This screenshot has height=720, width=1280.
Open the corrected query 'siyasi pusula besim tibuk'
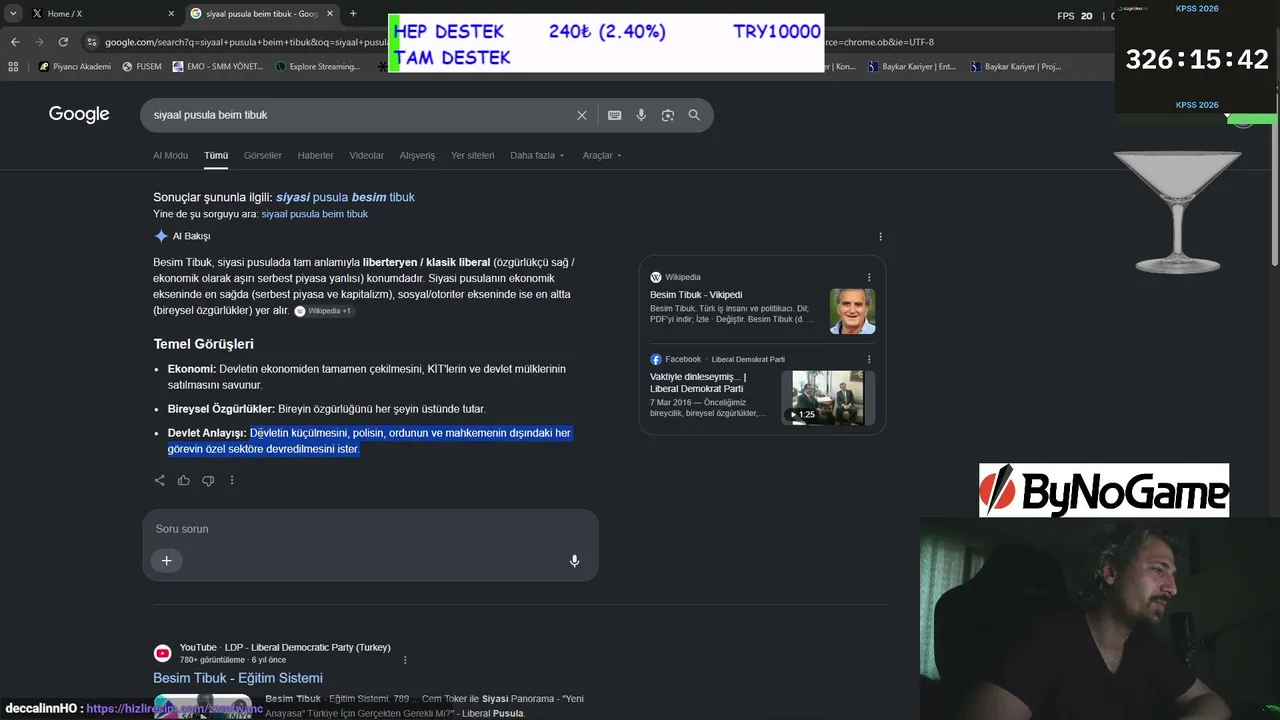pyautogui.click(x=345, y=197)
